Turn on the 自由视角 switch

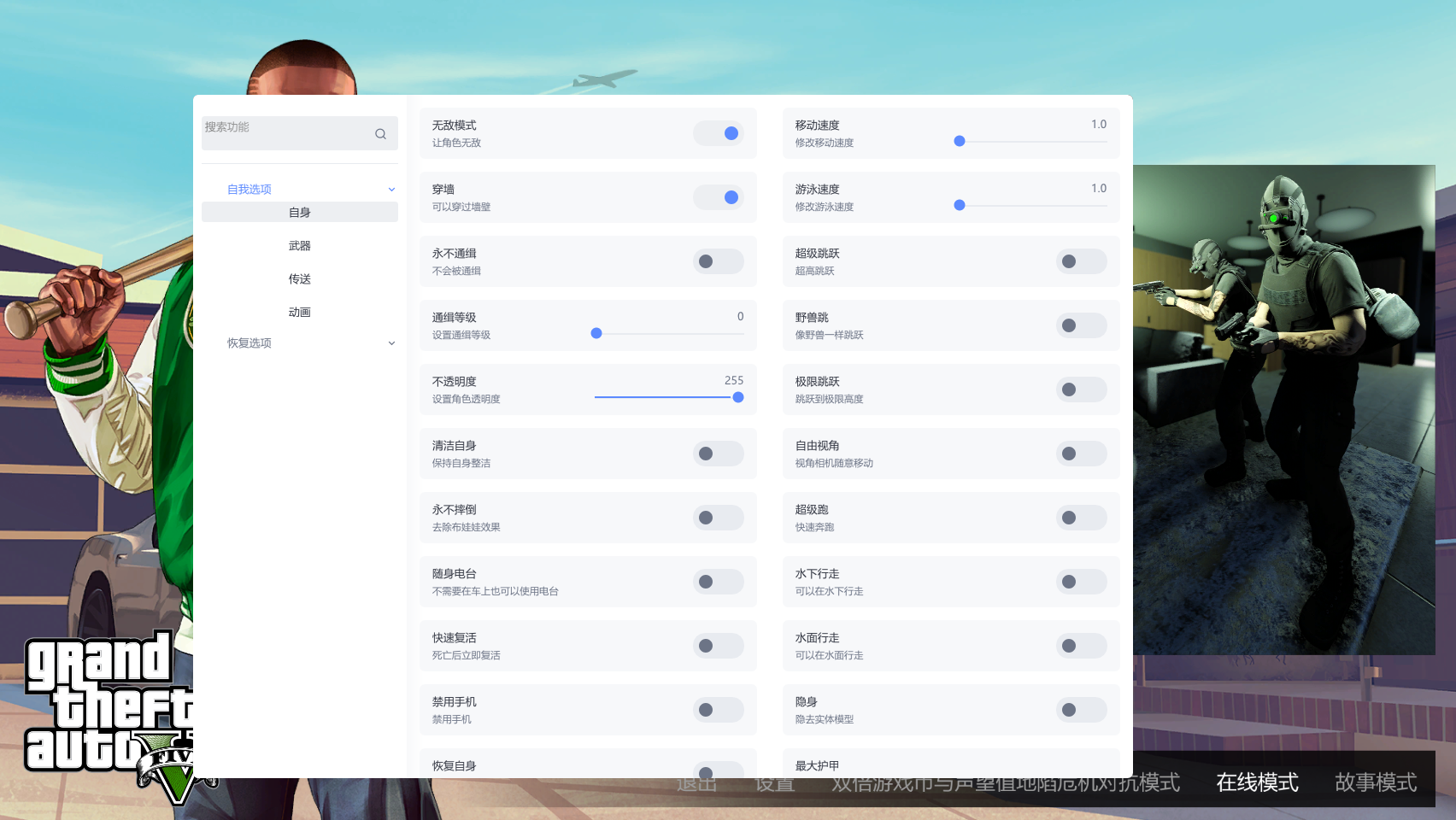click(x=1081, y=454)
